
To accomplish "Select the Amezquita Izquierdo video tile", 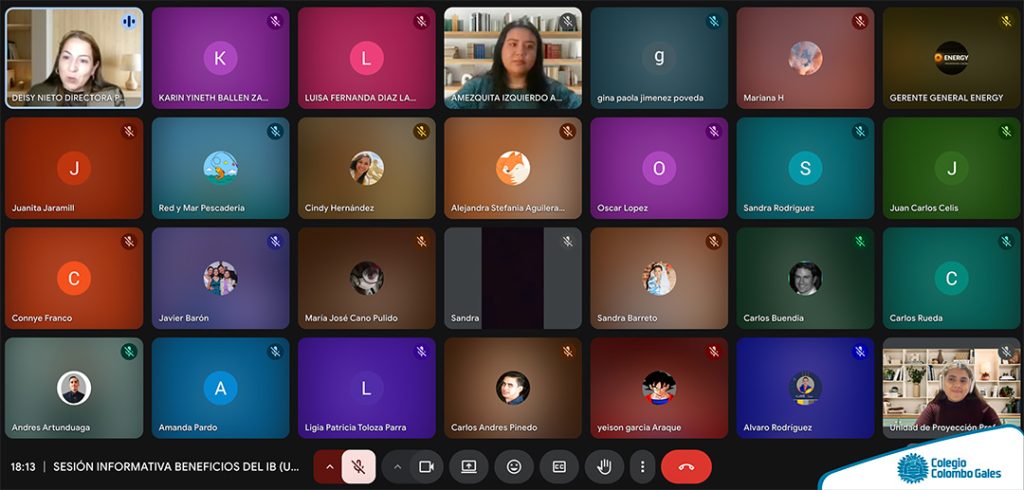I will pos(513,57).
